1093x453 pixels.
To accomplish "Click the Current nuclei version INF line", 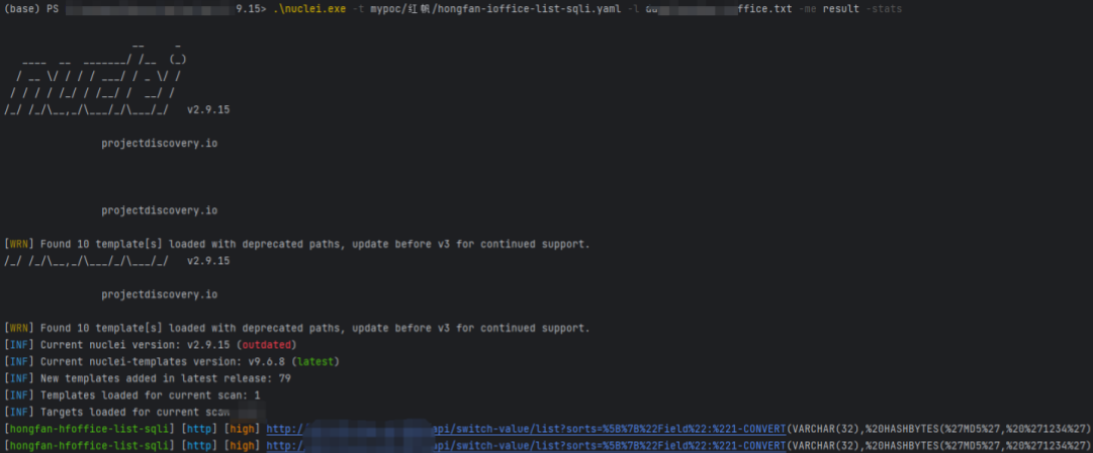I will 151,345.
